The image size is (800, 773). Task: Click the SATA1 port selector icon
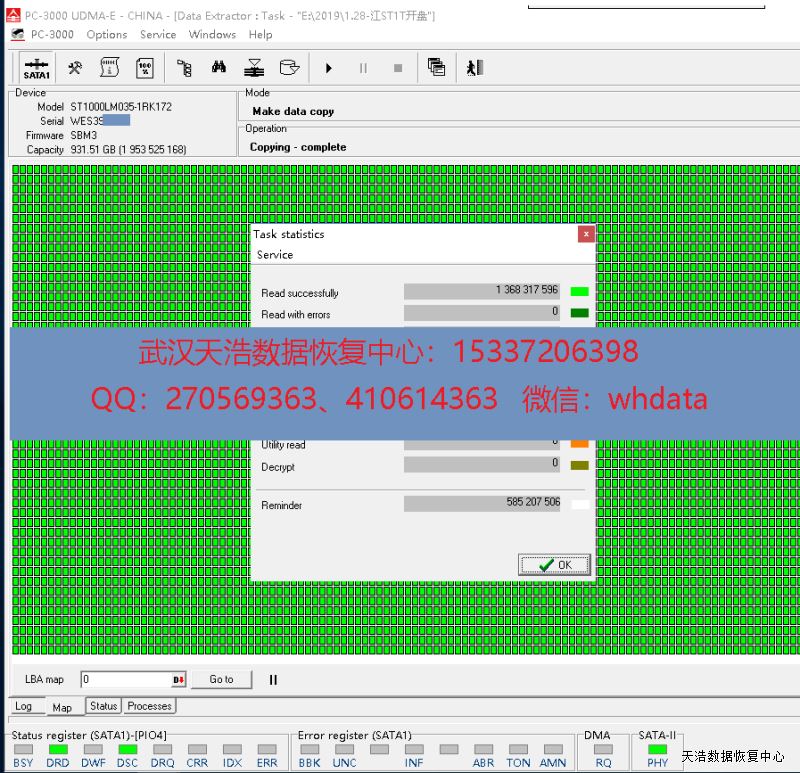point(36,68)
